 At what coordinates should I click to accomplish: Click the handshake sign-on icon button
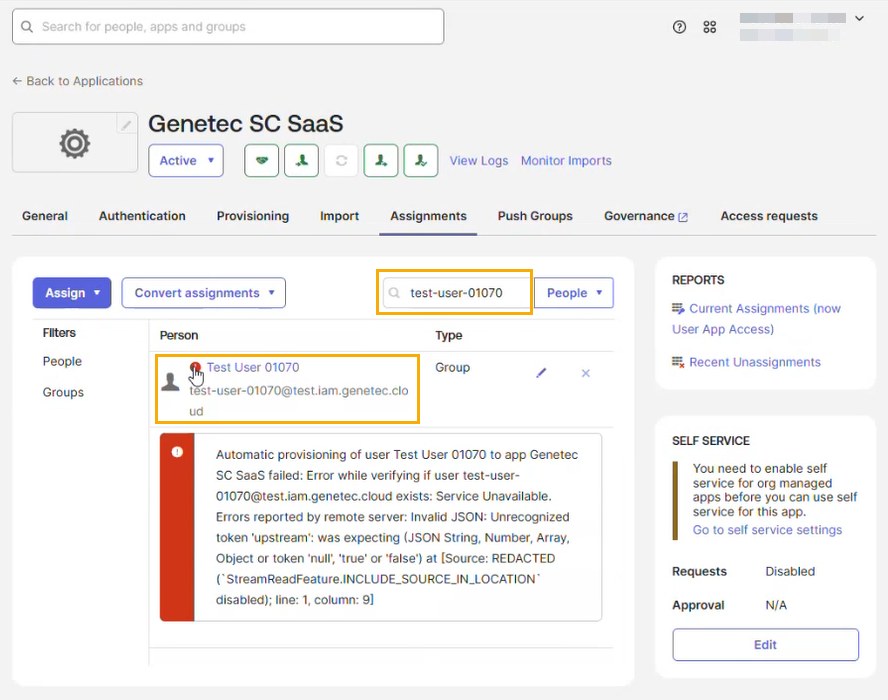click(262, 161)
